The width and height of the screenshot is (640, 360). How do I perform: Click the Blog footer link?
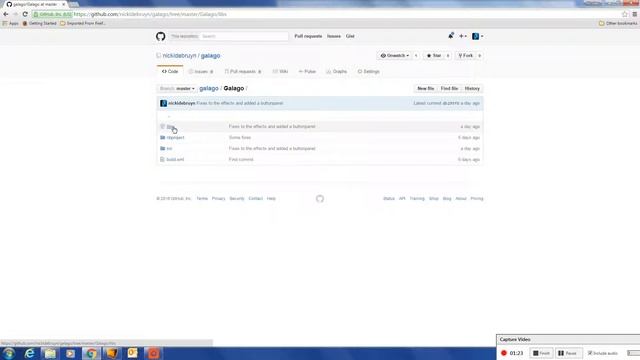[x=447, y=199]
